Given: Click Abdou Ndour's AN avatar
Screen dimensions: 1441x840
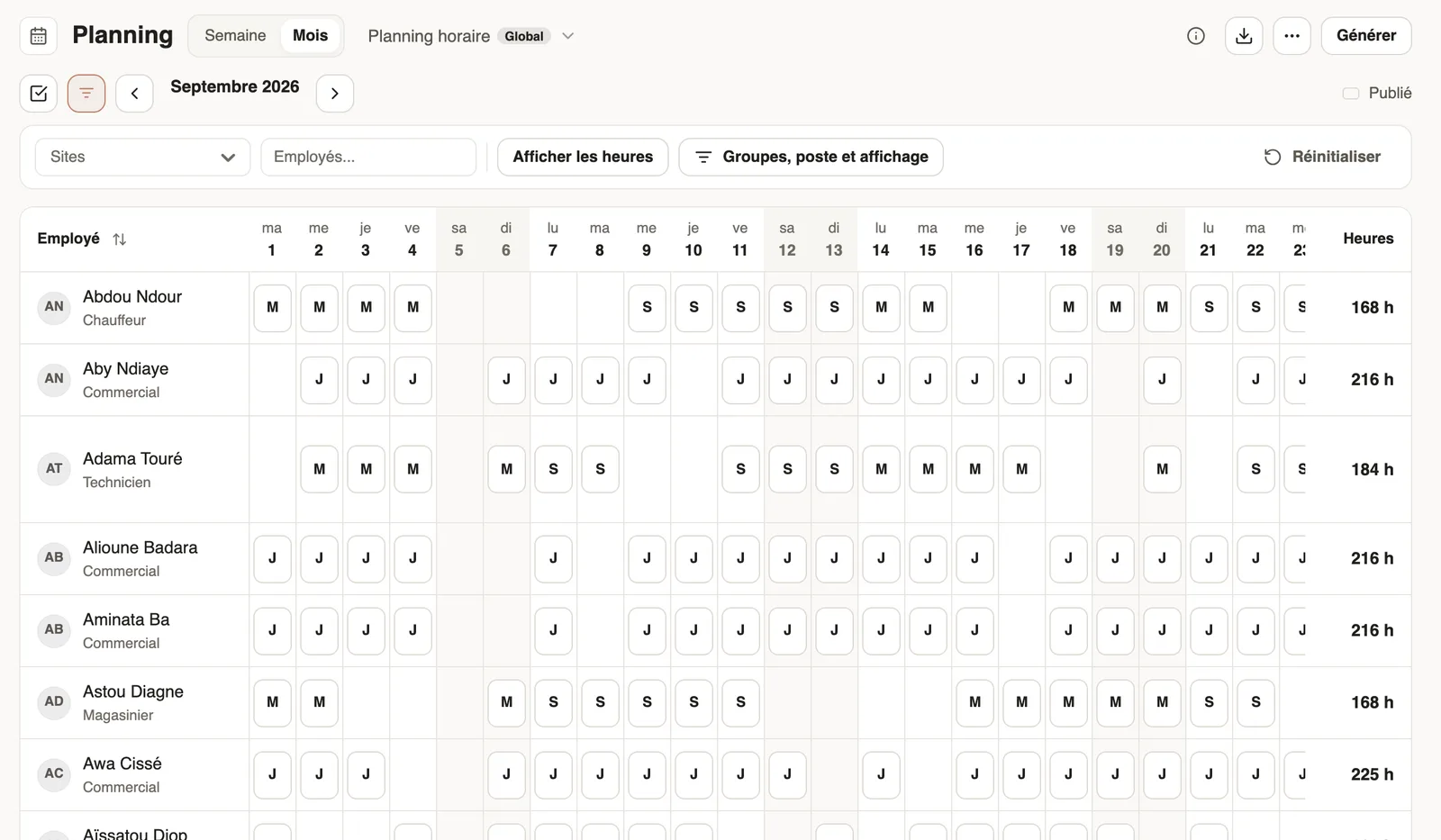Looking at the screenshot, I should click(x=54, y=307).
